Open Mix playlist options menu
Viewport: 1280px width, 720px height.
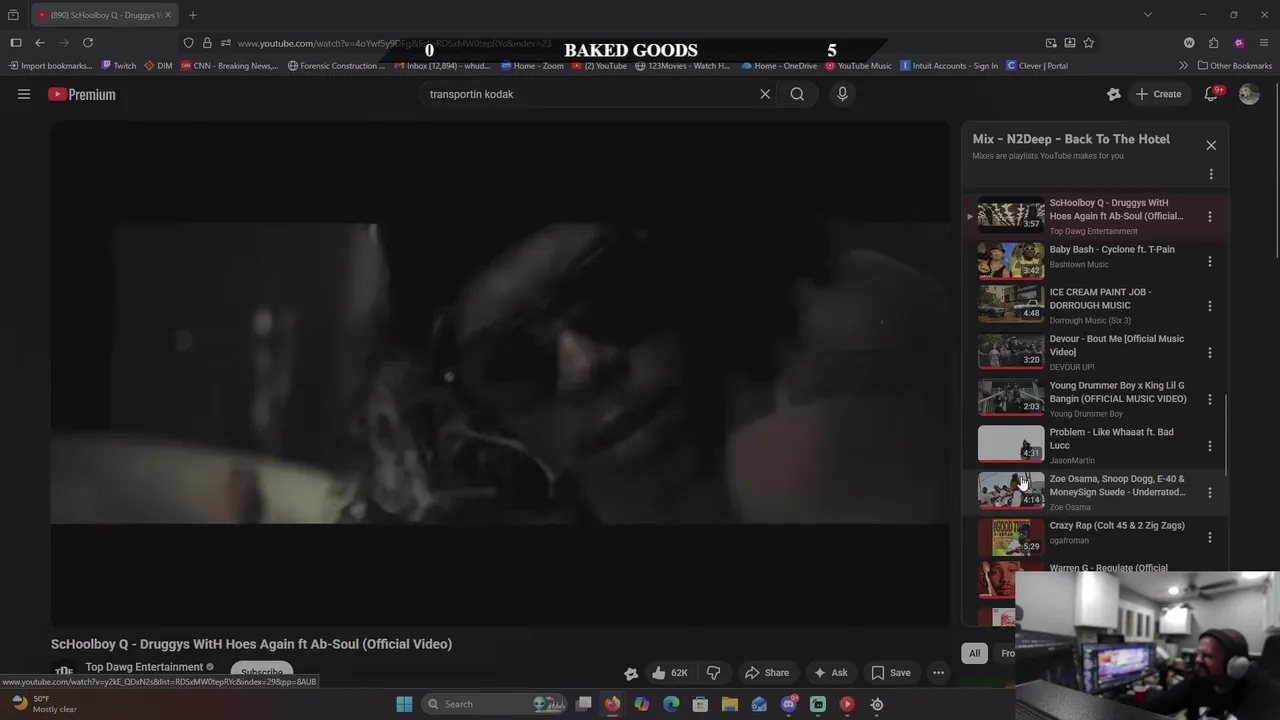[1211, 175]
